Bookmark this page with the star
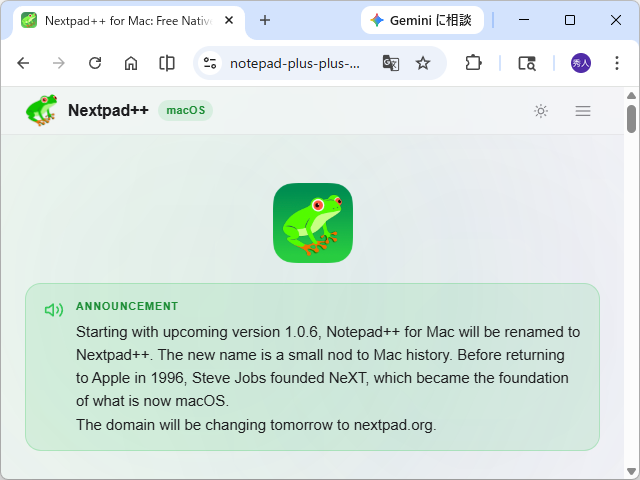The width and height of the screenshot is (640, 480). click(x=423, y=63)
